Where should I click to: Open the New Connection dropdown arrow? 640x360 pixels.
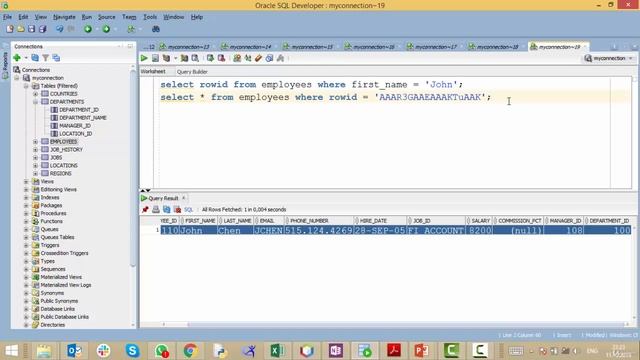25,58
